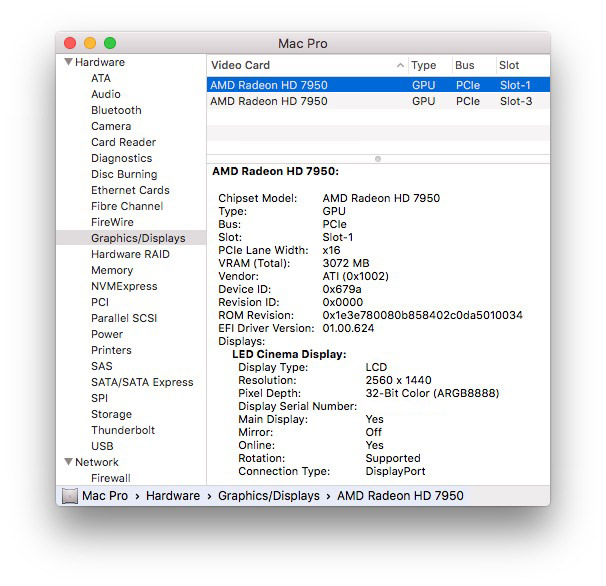Open the NVMExpress entry
The height and width of the screenshot is (586, 606).
[124, 286]
